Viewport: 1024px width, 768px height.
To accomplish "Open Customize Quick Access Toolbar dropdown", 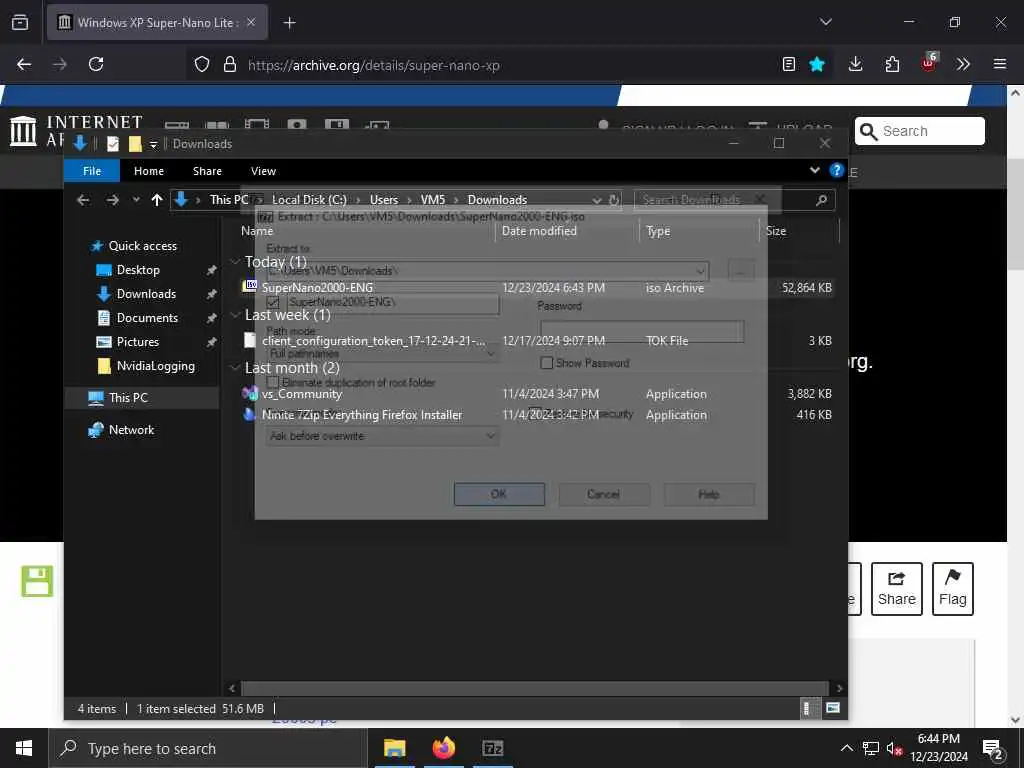I will point(153,144).
